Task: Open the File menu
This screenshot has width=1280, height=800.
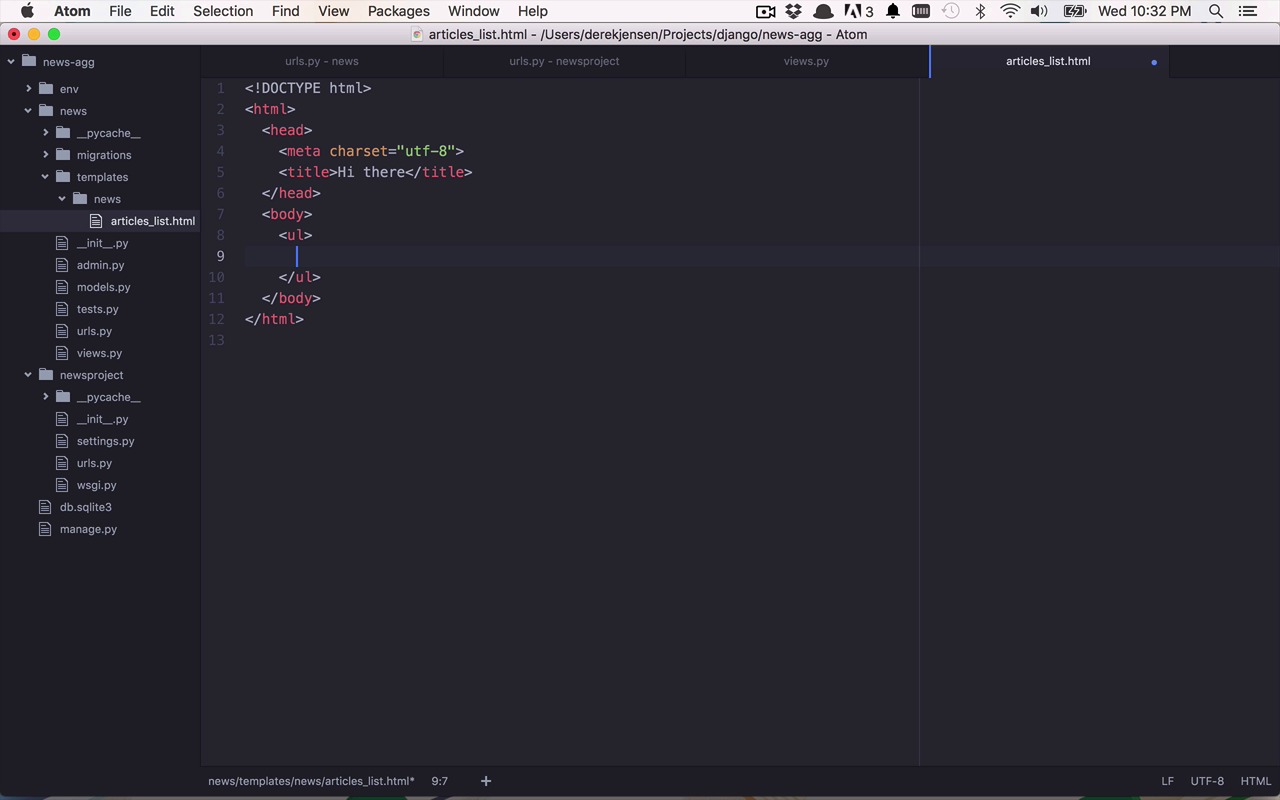Action: click(x=120, y=11)
